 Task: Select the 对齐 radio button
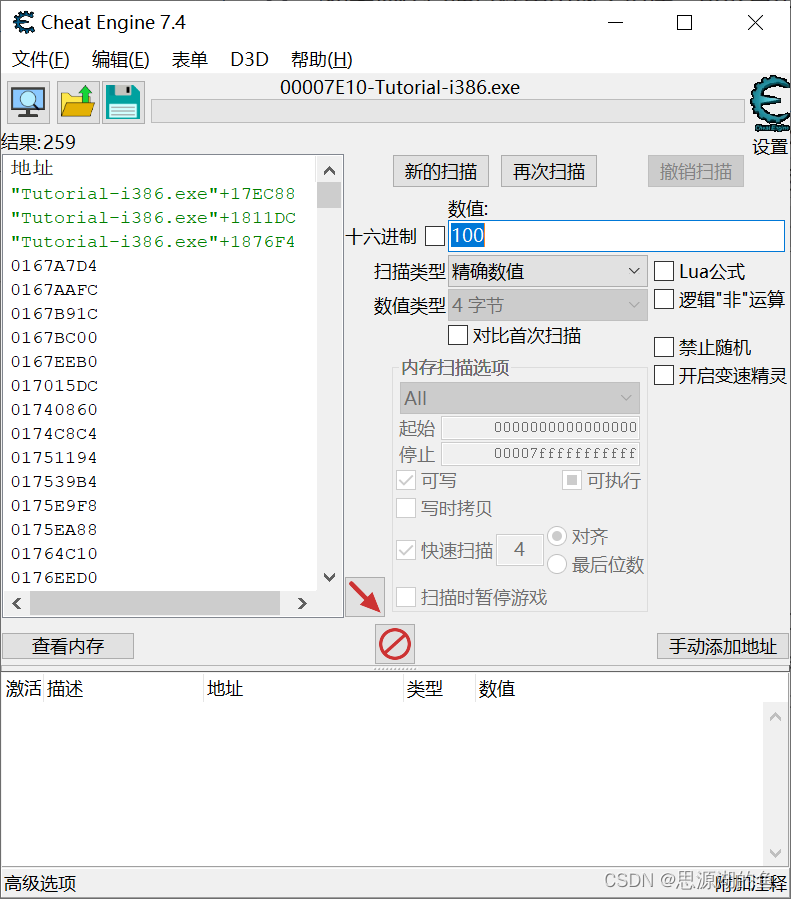[557, 537]
